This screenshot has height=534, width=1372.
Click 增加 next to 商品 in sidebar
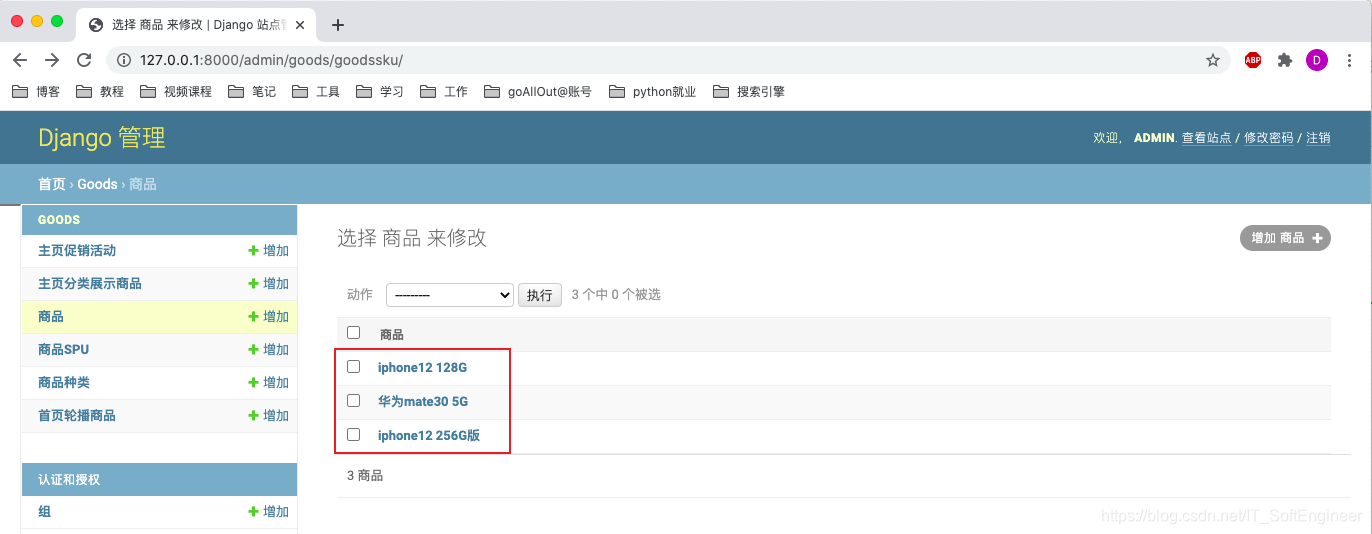(269, 317)
